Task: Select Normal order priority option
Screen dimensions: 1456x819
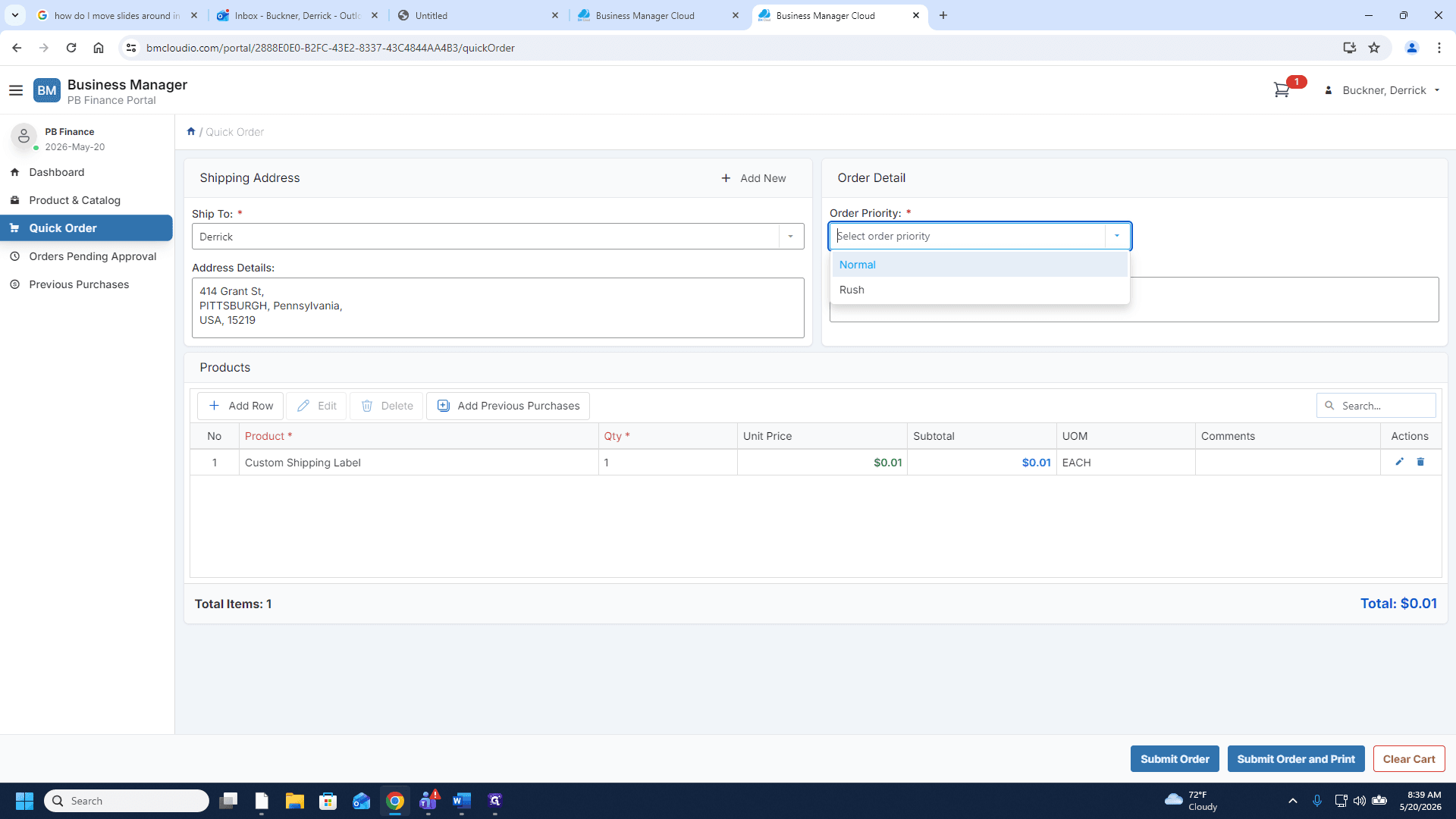Action: [x=980, y=265]
